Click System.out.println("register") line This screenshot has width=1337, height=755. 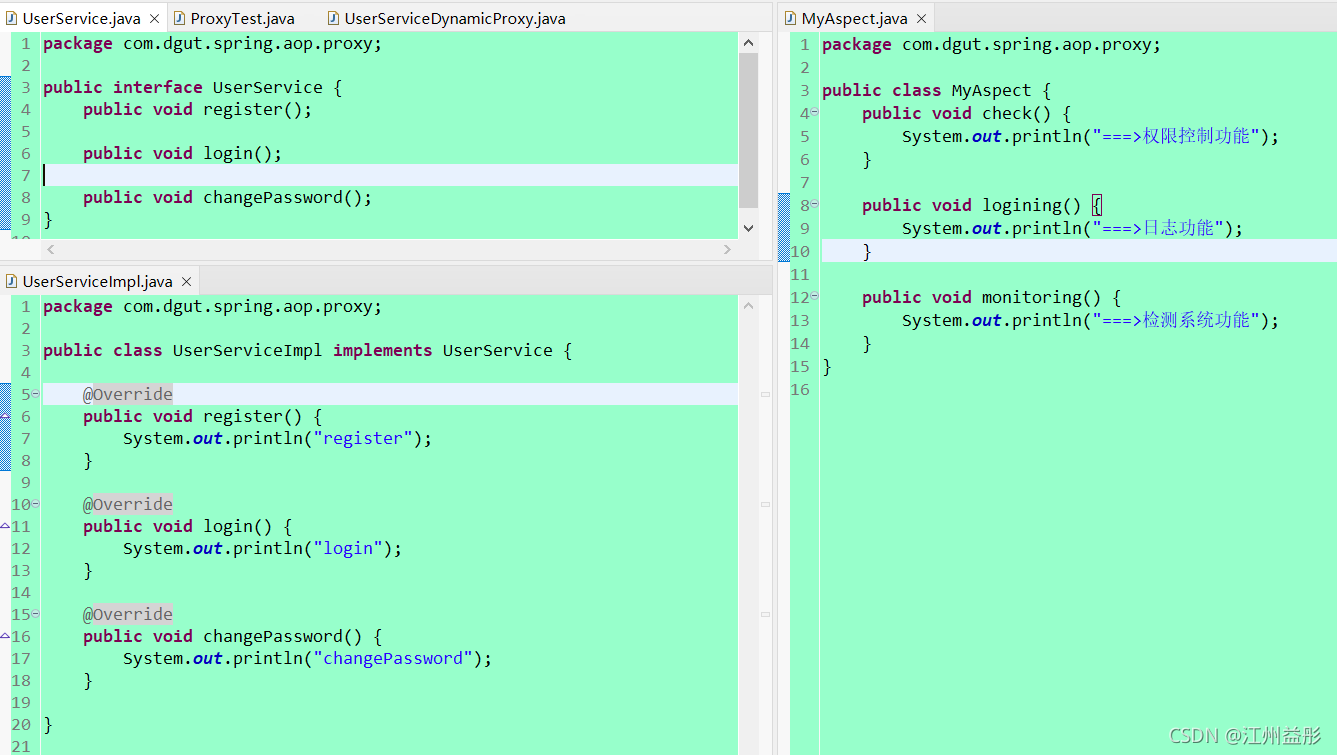278,438
